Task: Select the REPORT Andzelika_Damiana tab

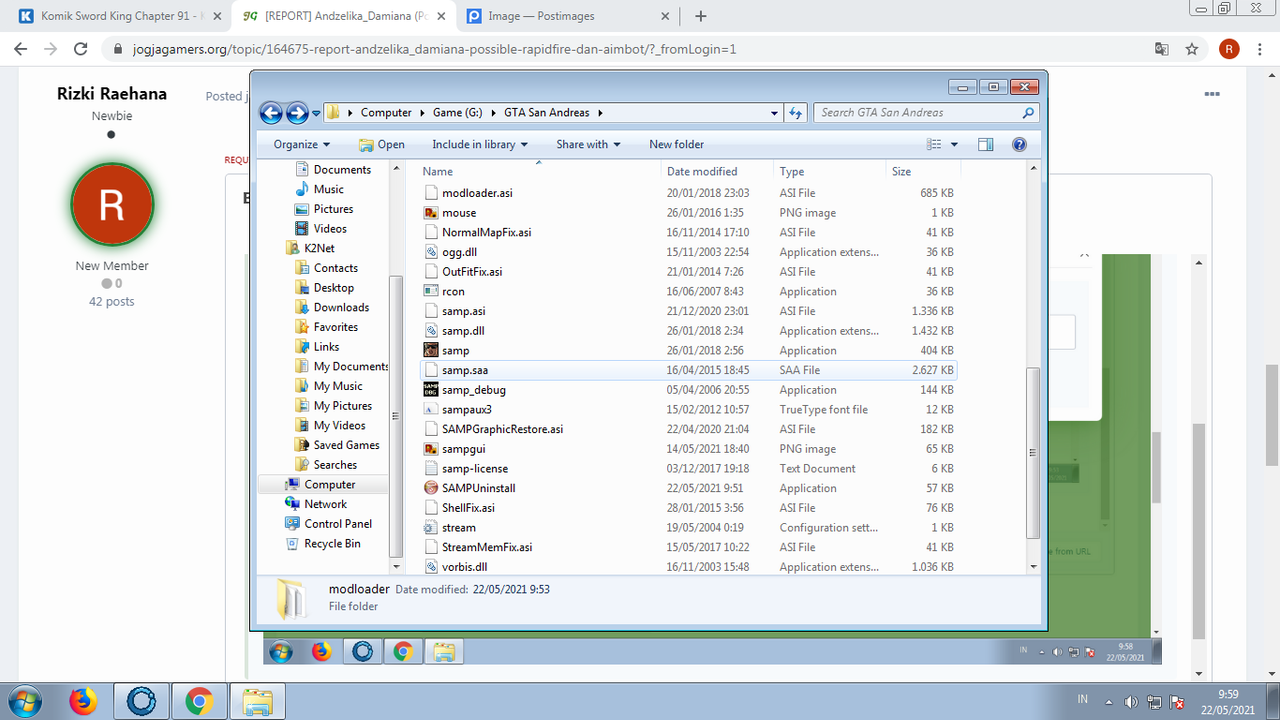Action: point(343,16)
